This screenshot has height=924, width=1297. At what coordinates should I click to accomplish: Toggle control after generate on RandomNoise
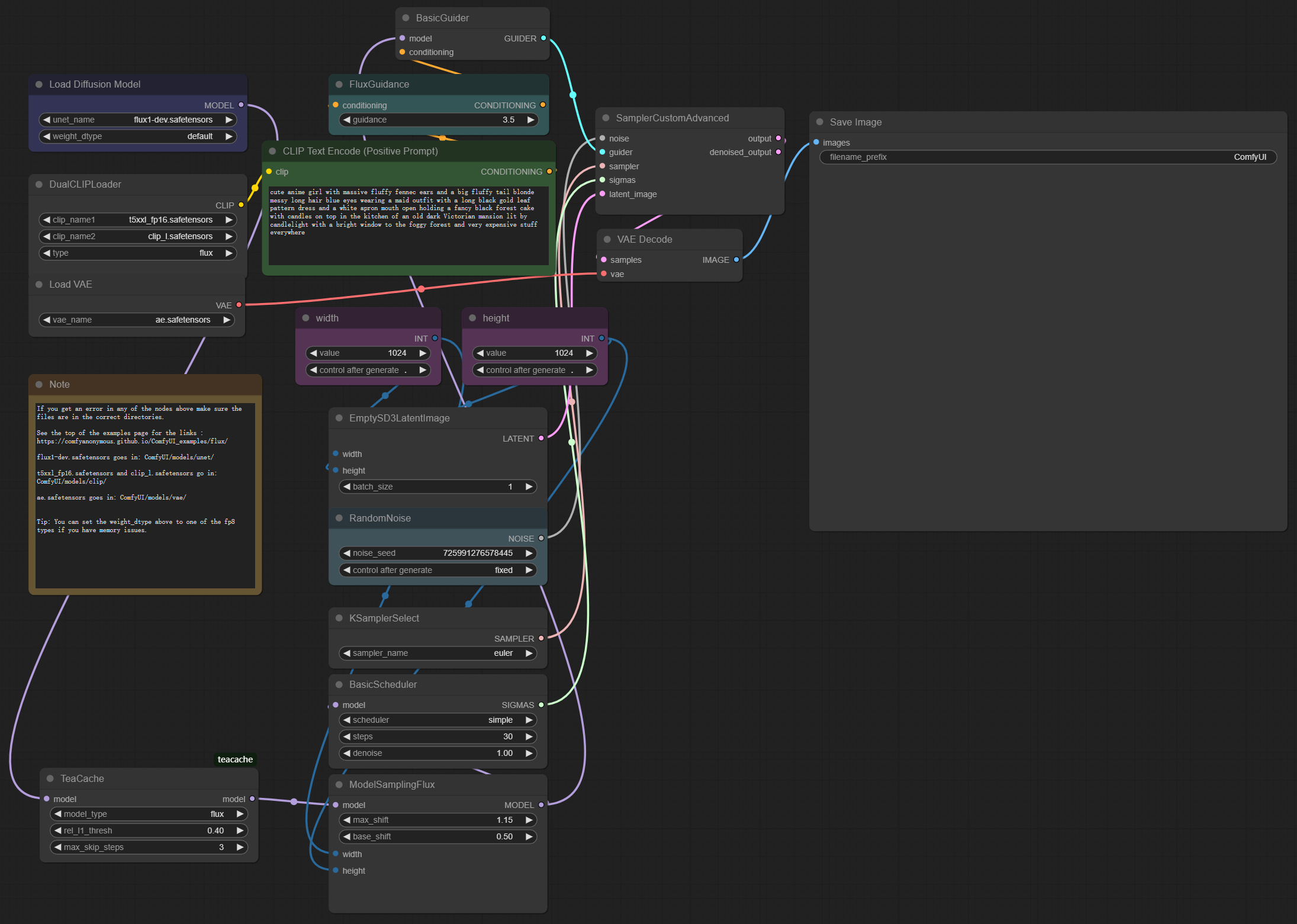[x=438, y=569]
